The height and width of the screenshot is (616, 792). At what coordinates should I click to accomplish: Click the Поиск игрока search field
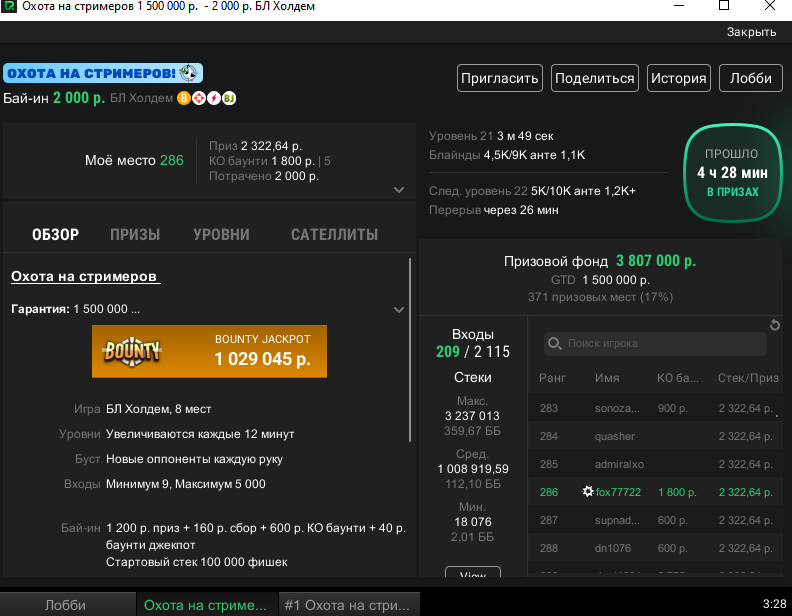[x=655, y=344]
